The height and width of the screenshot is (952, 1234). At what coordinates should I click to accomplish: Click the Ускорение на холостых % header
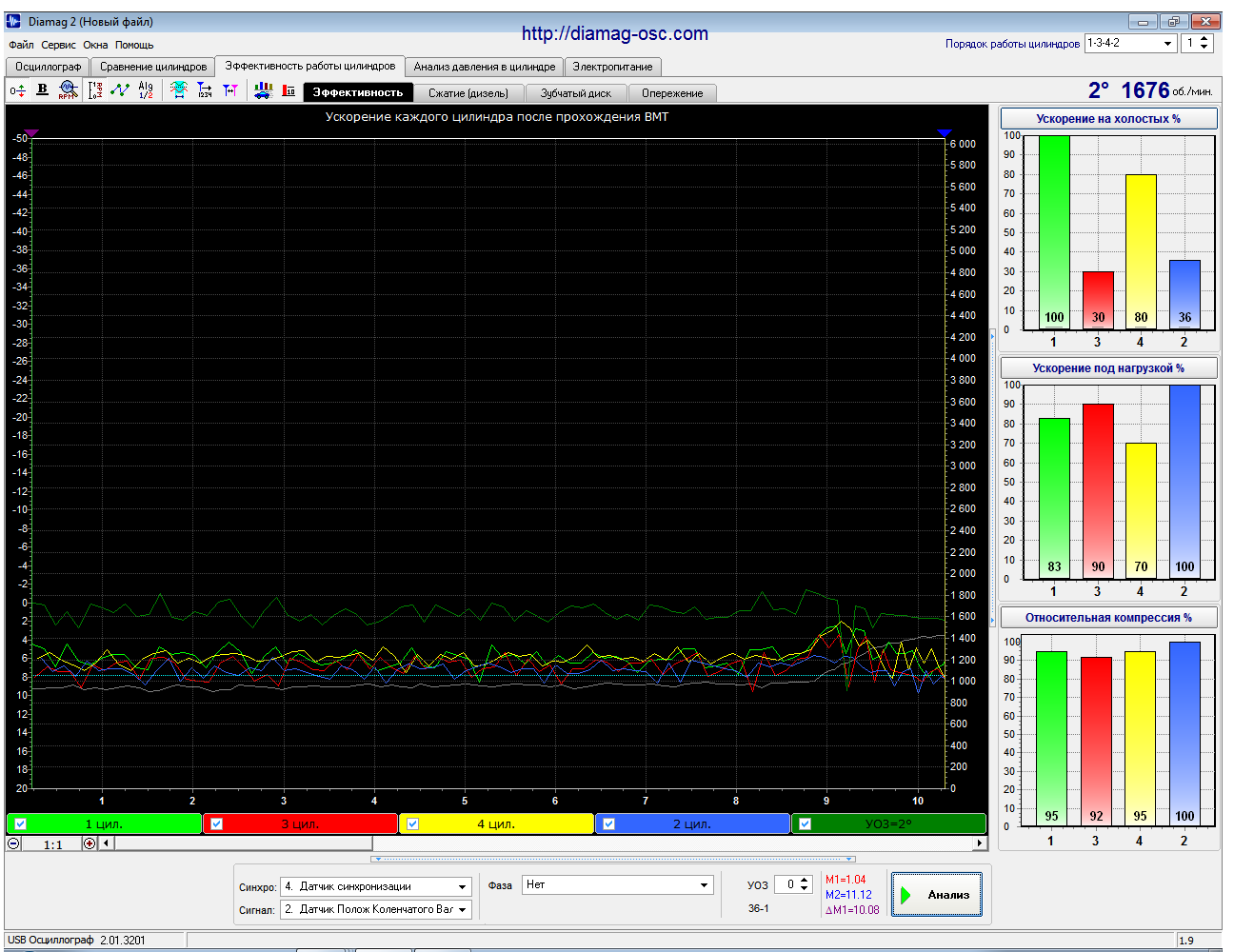[1108, 119]
